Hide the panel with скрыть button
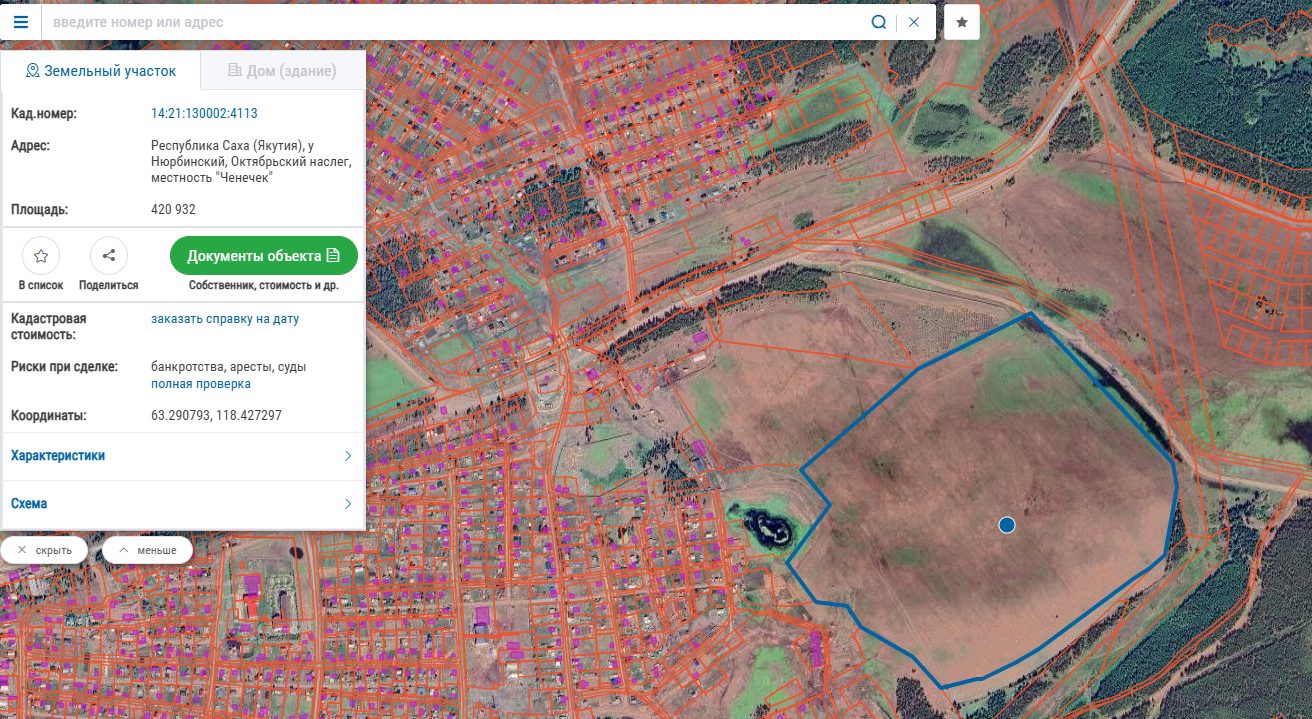The width and height of the screenshot is (1312, 719). [44, 551]
